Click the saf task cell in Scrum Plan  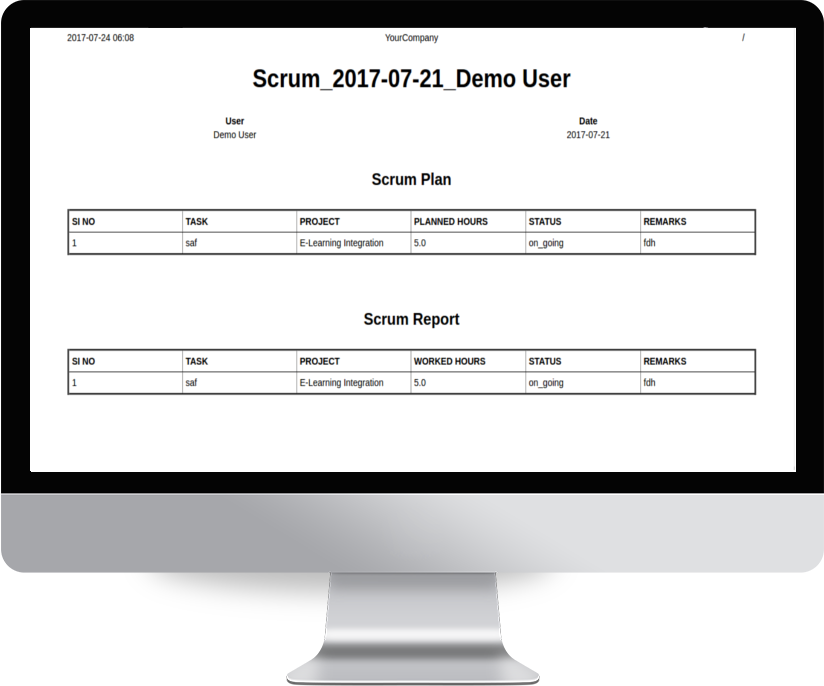pyautogui.click(x=191, y=243)
